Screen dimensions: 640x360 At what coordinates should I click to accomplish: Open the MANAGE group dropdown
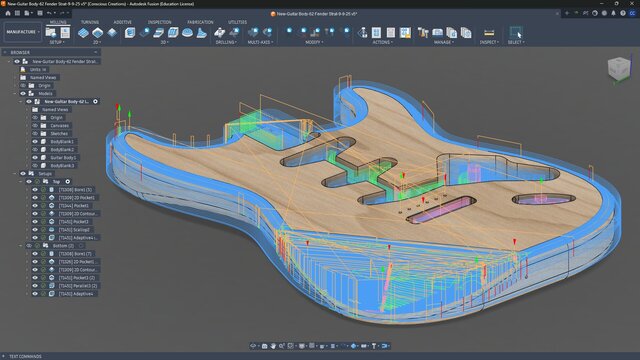point(444,42)
